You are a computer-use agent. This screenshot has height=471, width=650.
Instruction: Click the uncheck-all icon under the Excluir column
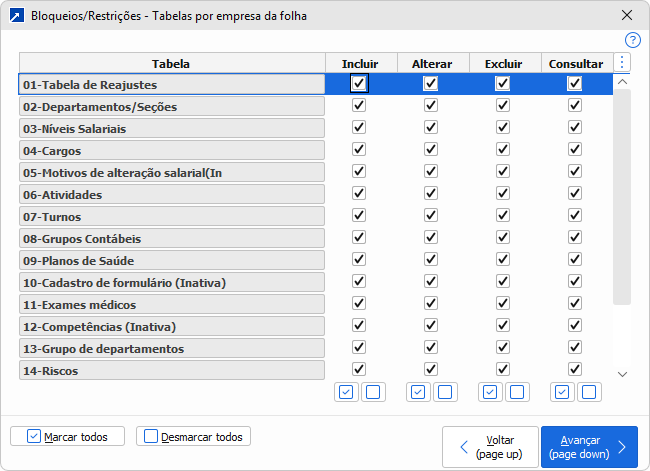516,392
